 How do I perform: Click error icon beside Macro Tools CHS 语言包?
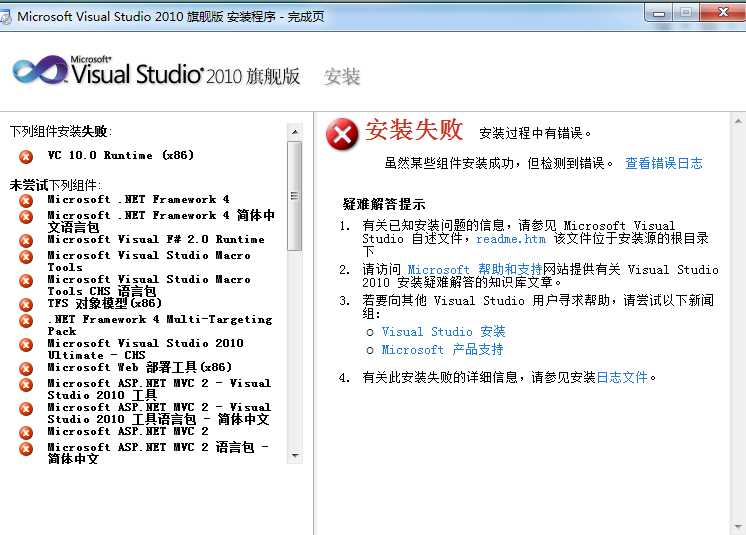click(x=26, y=281)
